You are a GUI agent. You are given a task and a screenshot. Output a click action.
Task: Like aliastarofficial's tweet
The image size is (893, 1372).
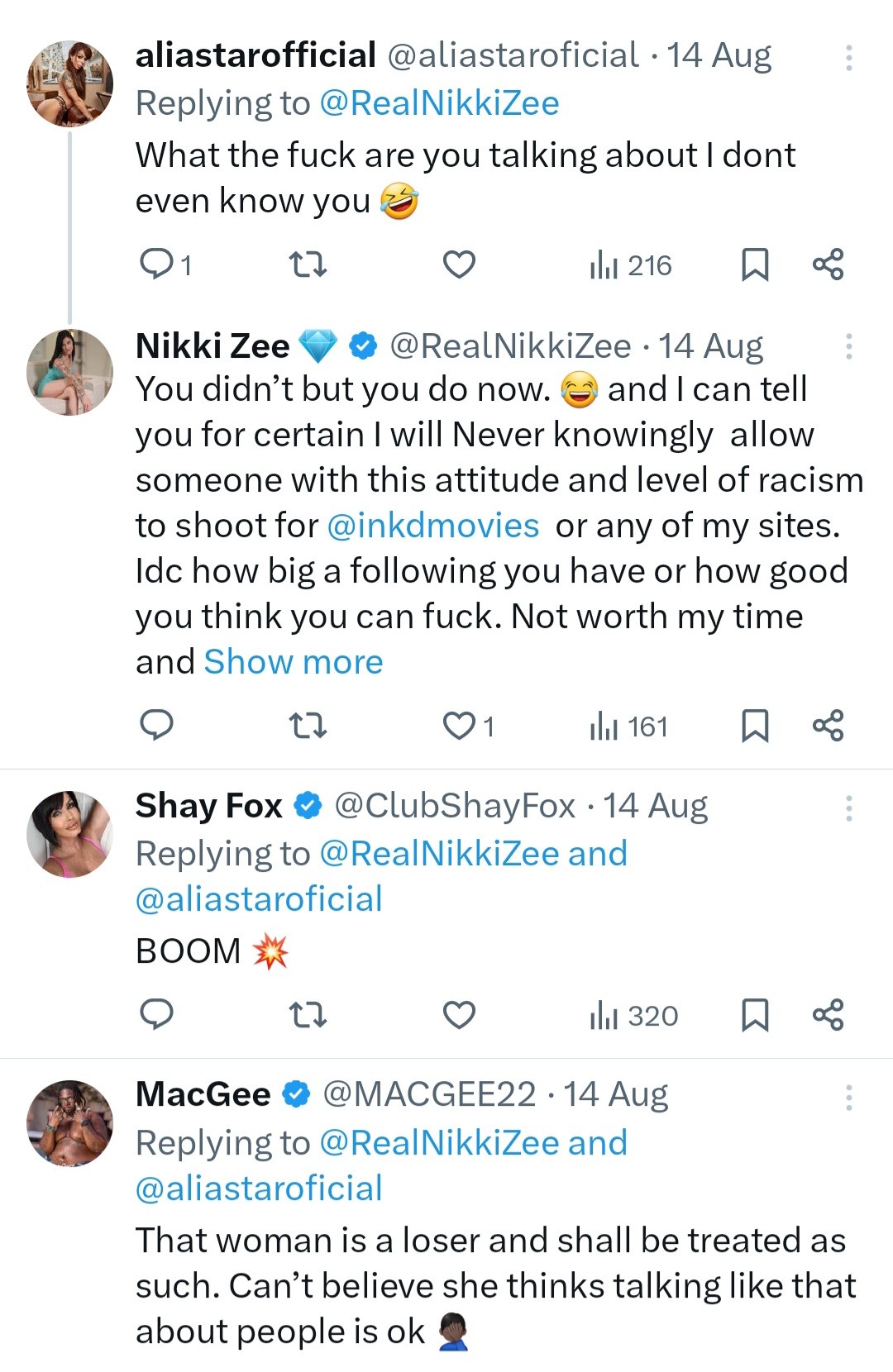pos(459,264)
